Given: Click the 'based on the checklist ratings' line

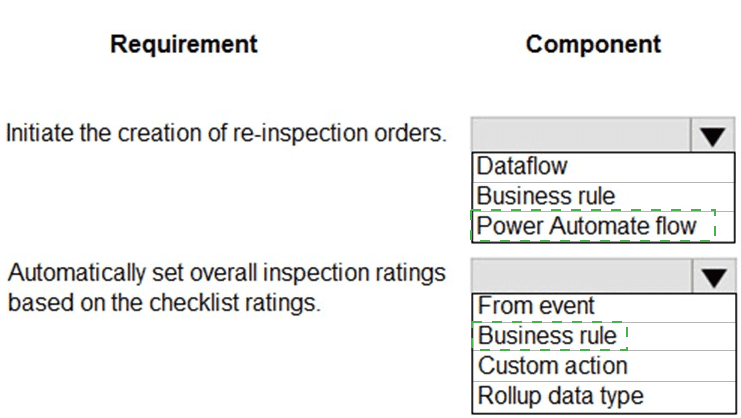Looking at the screenshot, I should [x=164, y=303].
